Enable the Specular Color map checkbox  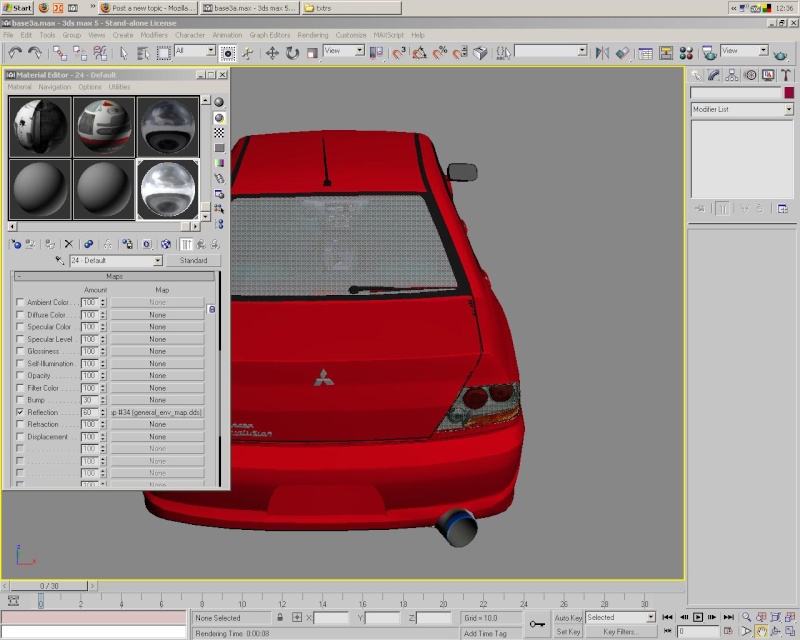[x=20, y=327]
